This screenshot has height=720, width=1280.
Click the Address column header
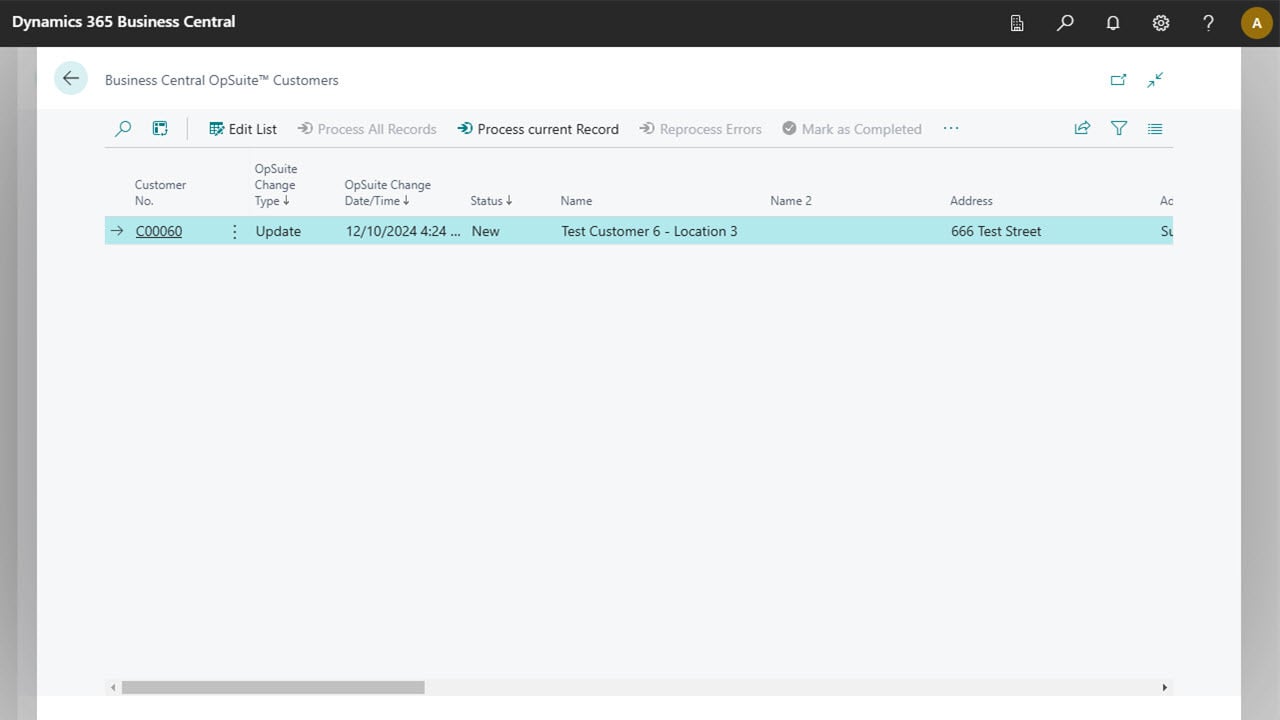tap(971, 201)
